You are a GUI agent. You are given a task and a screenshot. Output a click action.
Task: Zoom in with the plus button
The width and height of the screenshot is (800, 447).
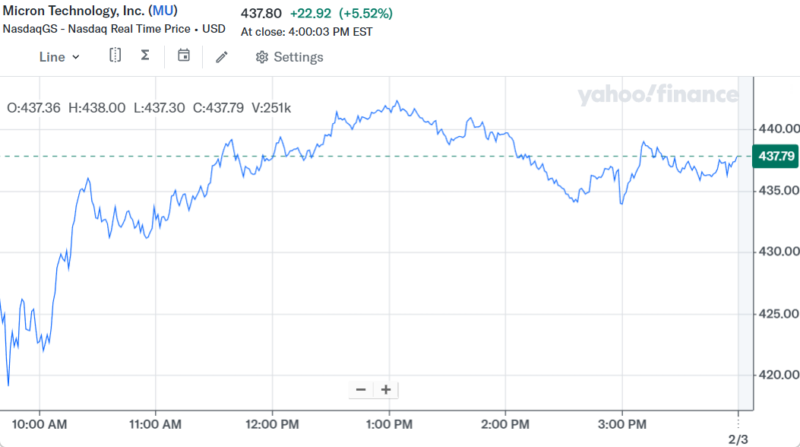pyautogui.click(x=384, y=389)
